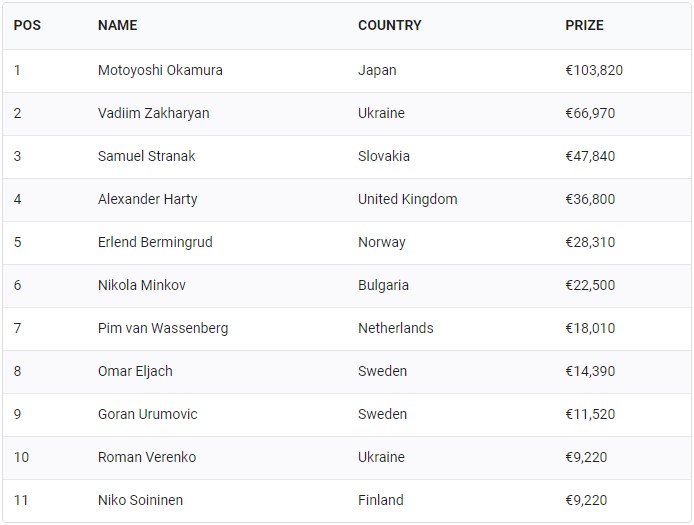Select the United Kingdom country cell
This screenshot has width=694, height=525.
click(x=407, y=200)
